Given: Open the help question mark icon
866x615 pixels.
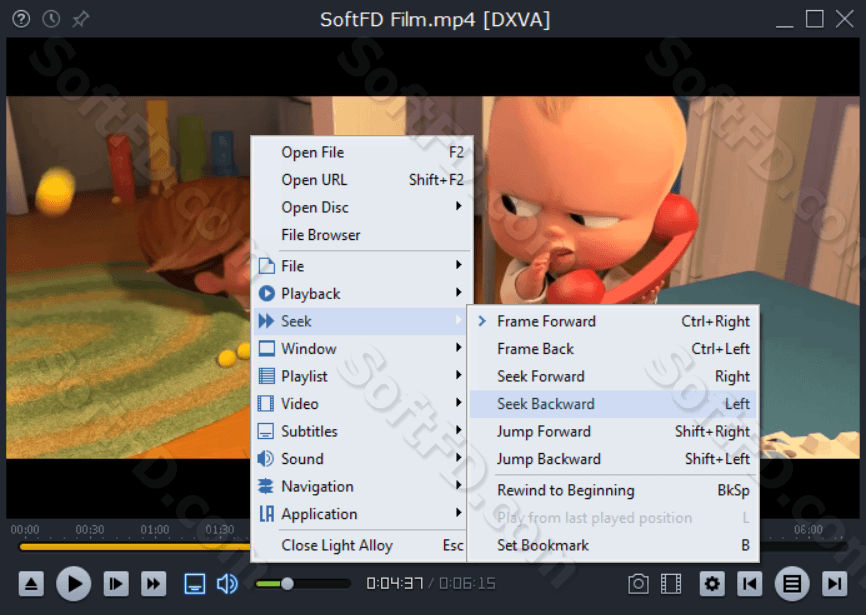Looking at the screenshot, I should pyautogui.click(x=21, y=19).
